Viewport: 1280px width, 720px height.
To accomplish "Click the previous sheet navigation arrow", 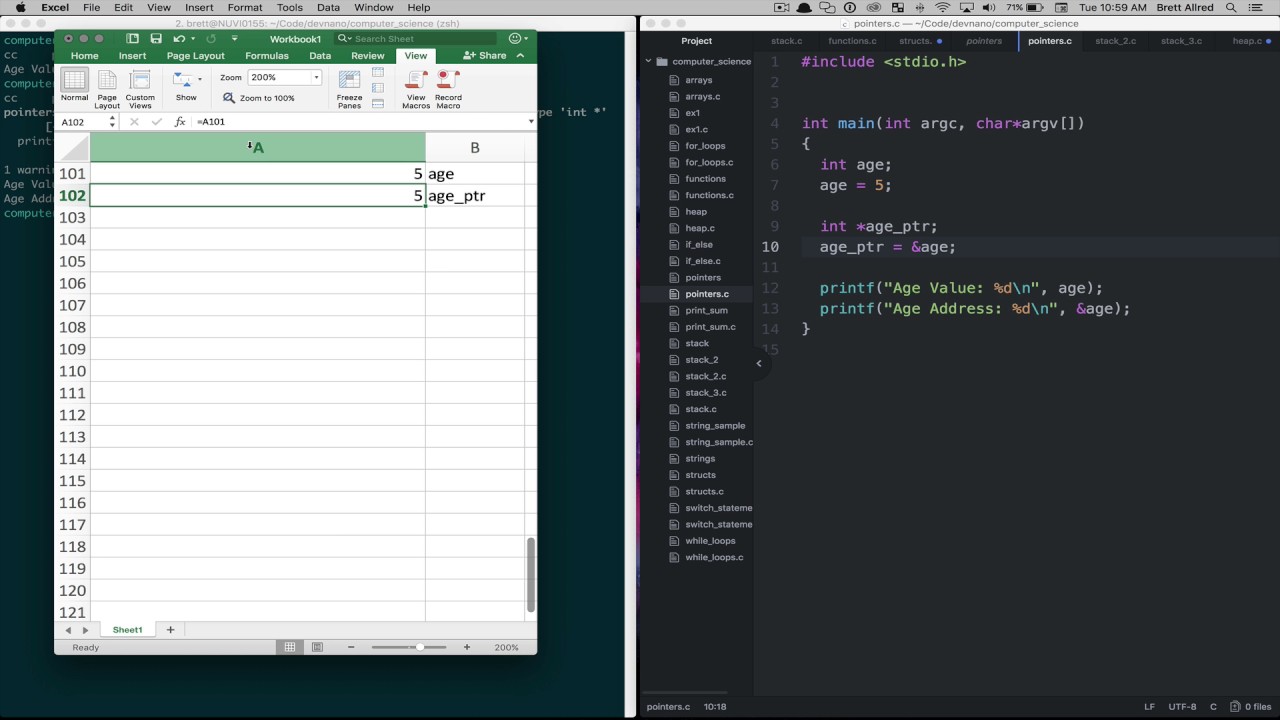I will [x=68, y=630].
